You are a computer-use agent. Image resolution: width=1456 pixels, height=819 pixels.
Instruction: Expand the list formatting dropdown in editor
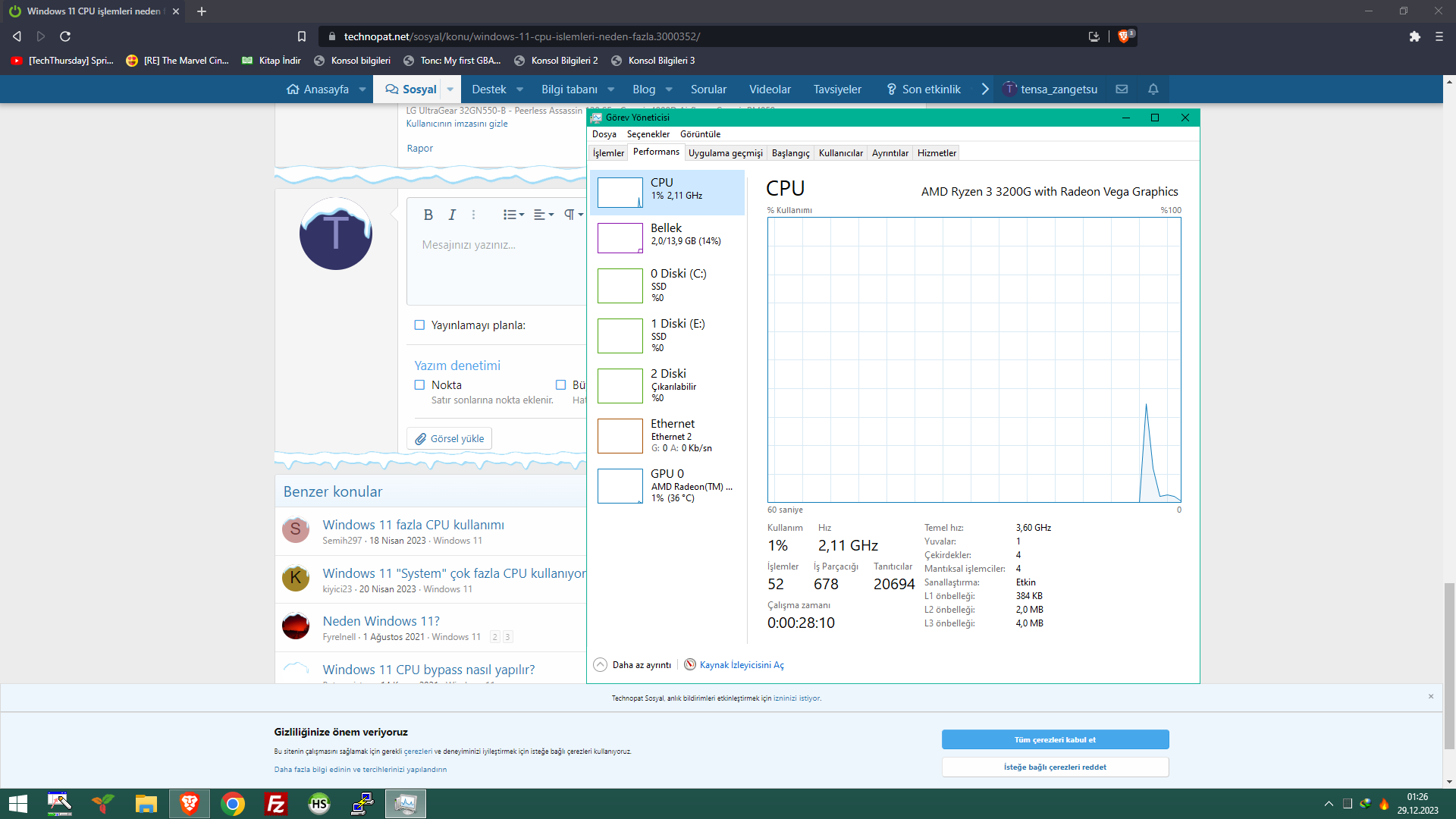[x=513, y=215]
